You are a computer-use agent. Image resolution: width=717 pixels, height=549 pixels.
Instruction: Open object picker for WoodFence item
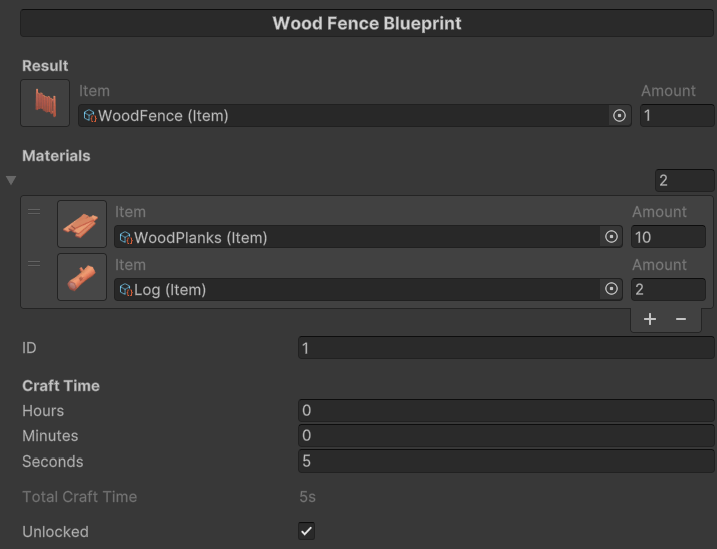[x=619, y=116]
